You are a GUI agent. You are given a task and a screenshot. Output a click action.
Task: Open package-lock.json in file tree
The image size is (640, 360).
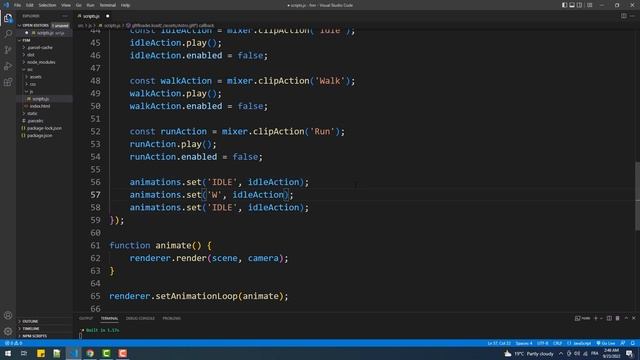tap(44, 128)
